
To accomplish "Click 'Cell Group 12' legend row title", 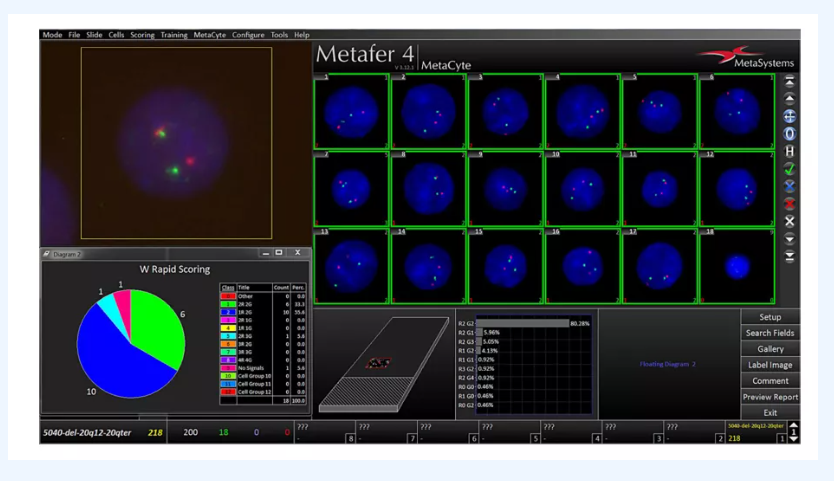I will 254,392.
